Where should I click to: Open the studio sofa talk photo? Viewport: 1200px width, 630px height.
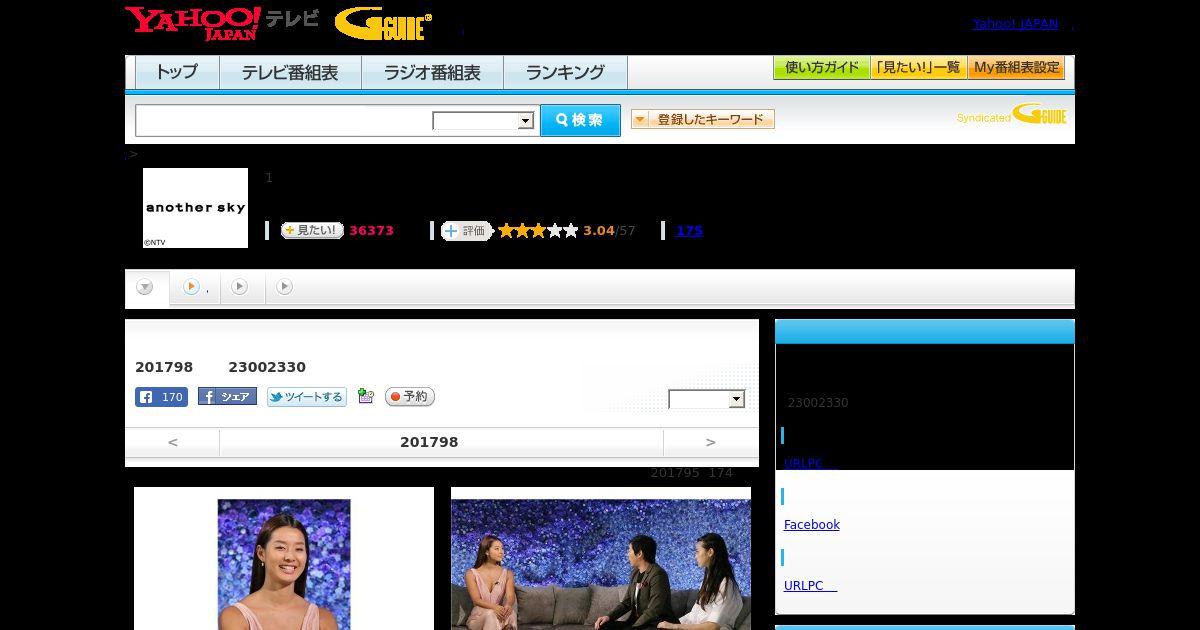click(x=601, y=564)
